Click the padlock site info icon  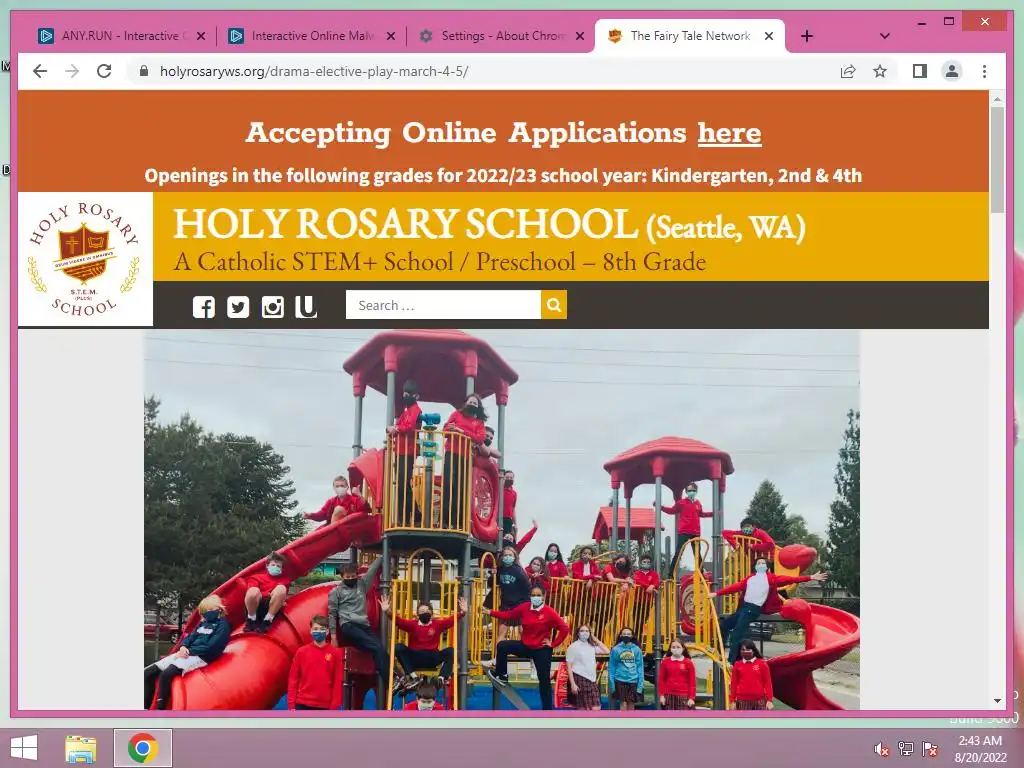coord(144,71)
